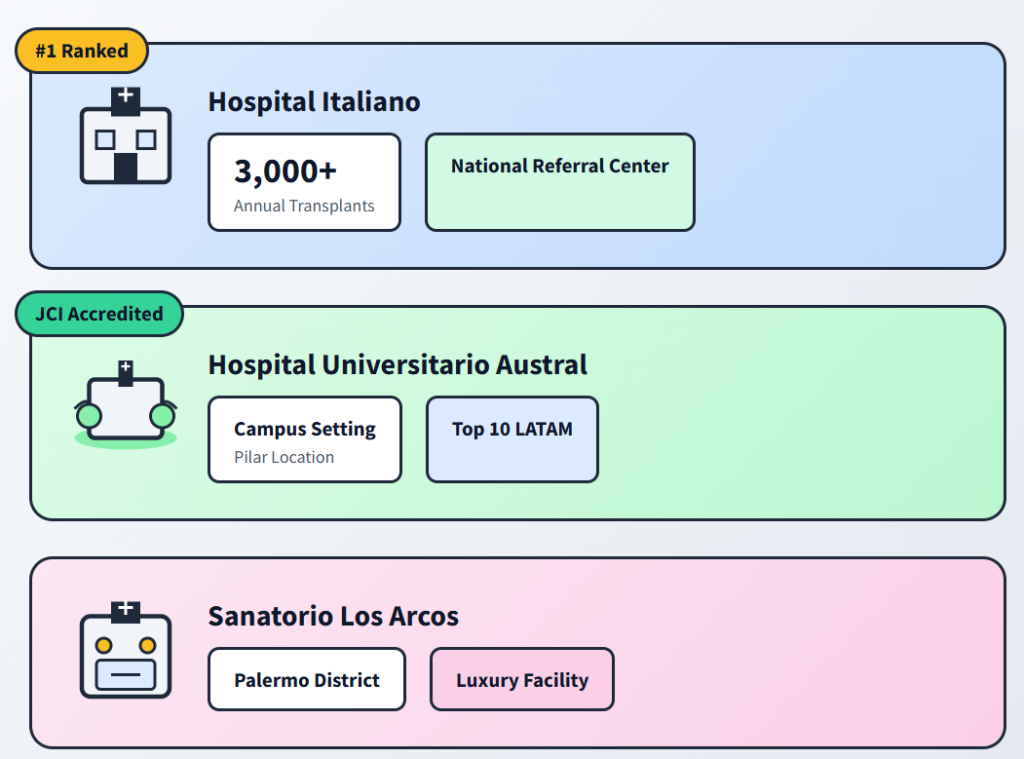Click the 3,000+ number text
The height and width of the screenshot is (759, 1024).
[285, 172]
